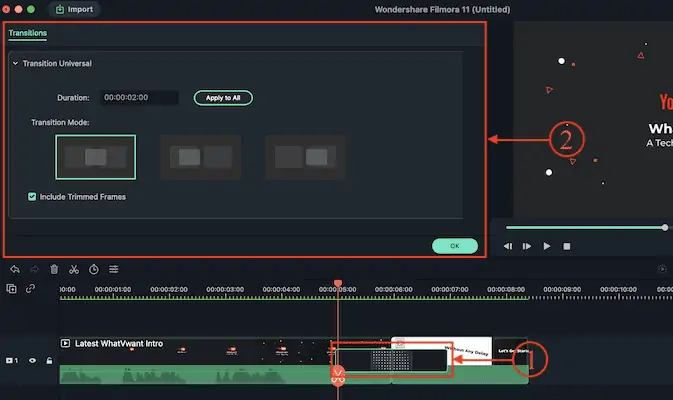Select the overlap transition mode thumbnail
This screenshot has width=673, height=400.
[95, 157]
